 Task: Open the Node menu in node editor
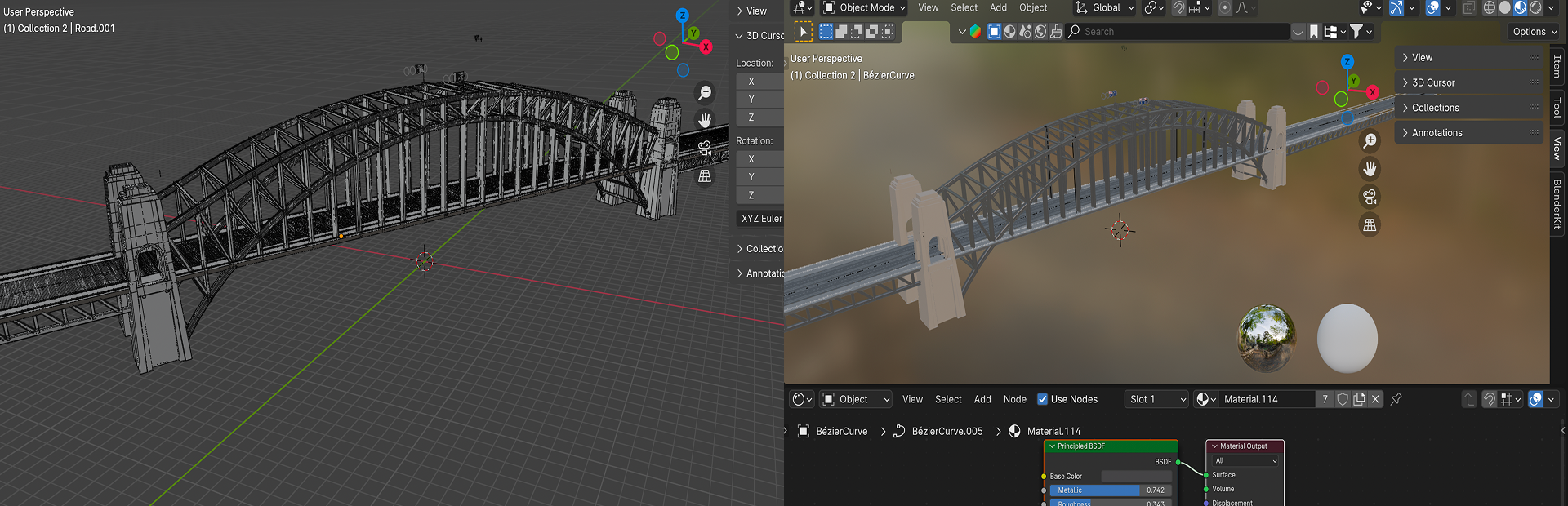[1014, 399]
